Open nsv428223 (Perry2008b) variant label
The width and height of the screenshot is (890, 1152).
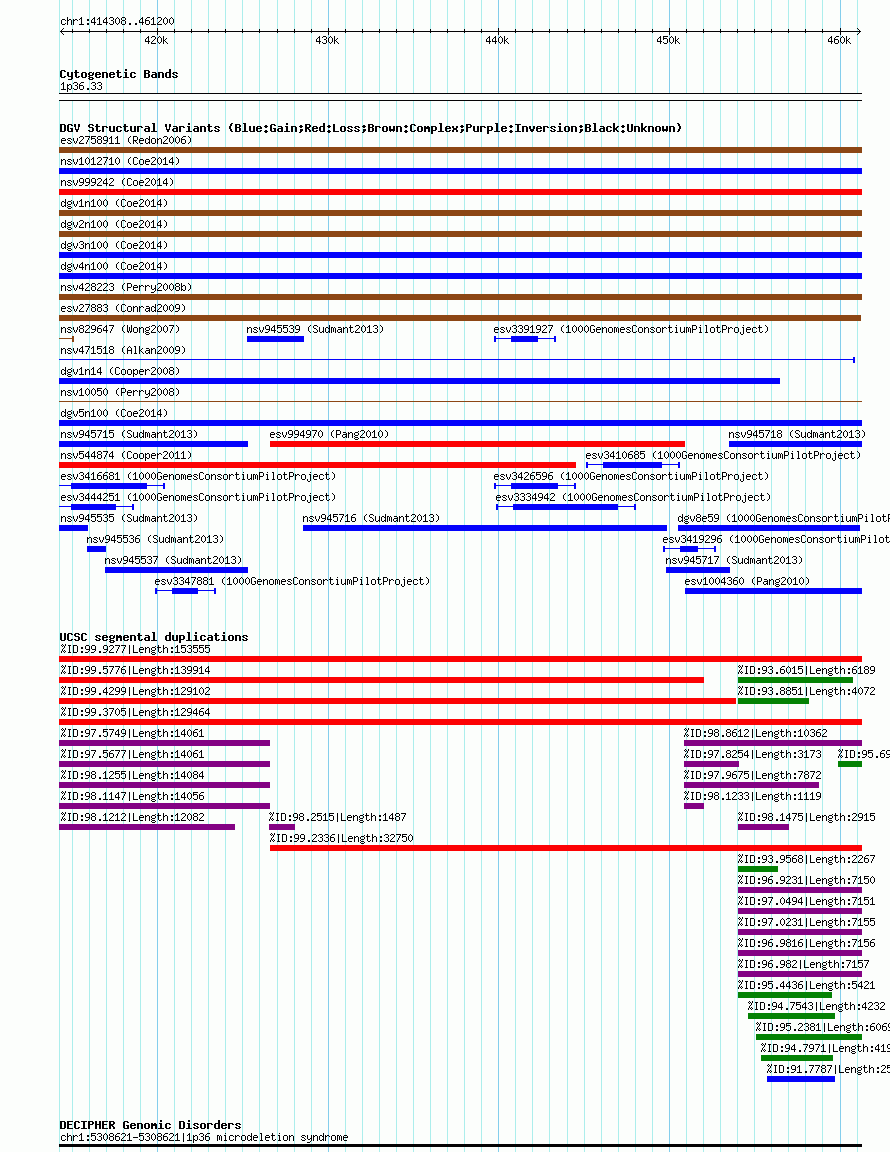126,287
